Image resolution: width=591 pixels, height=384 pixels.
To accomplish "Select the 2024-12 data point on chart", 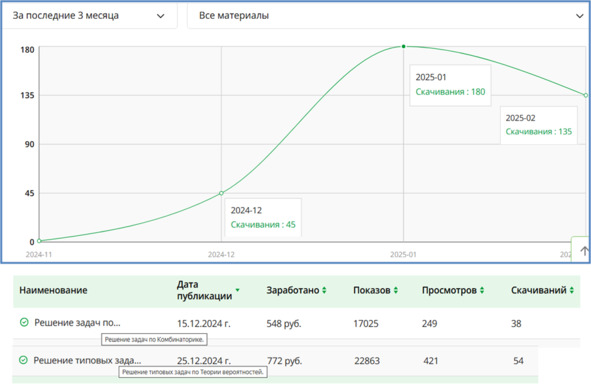I will [x=221, y=193].
